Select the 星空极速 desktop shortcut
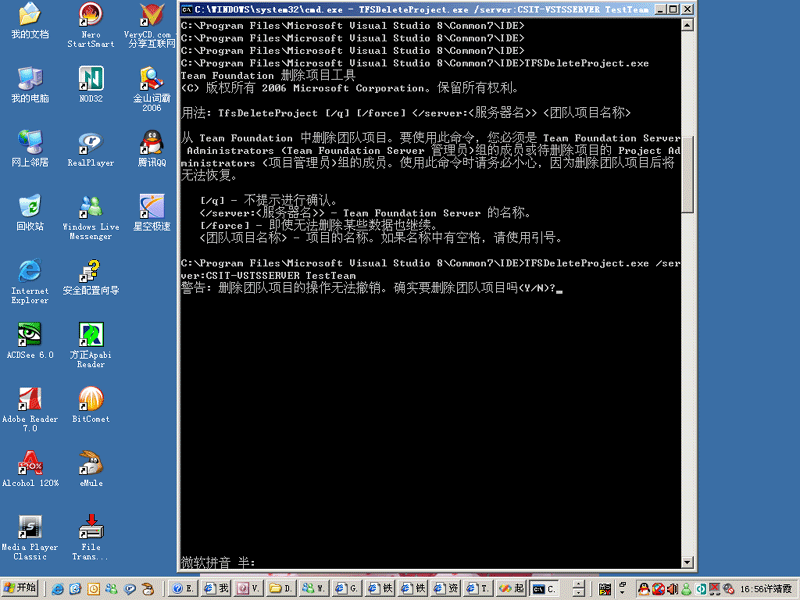This screenshot has height=600, width=800. [152, 213]
